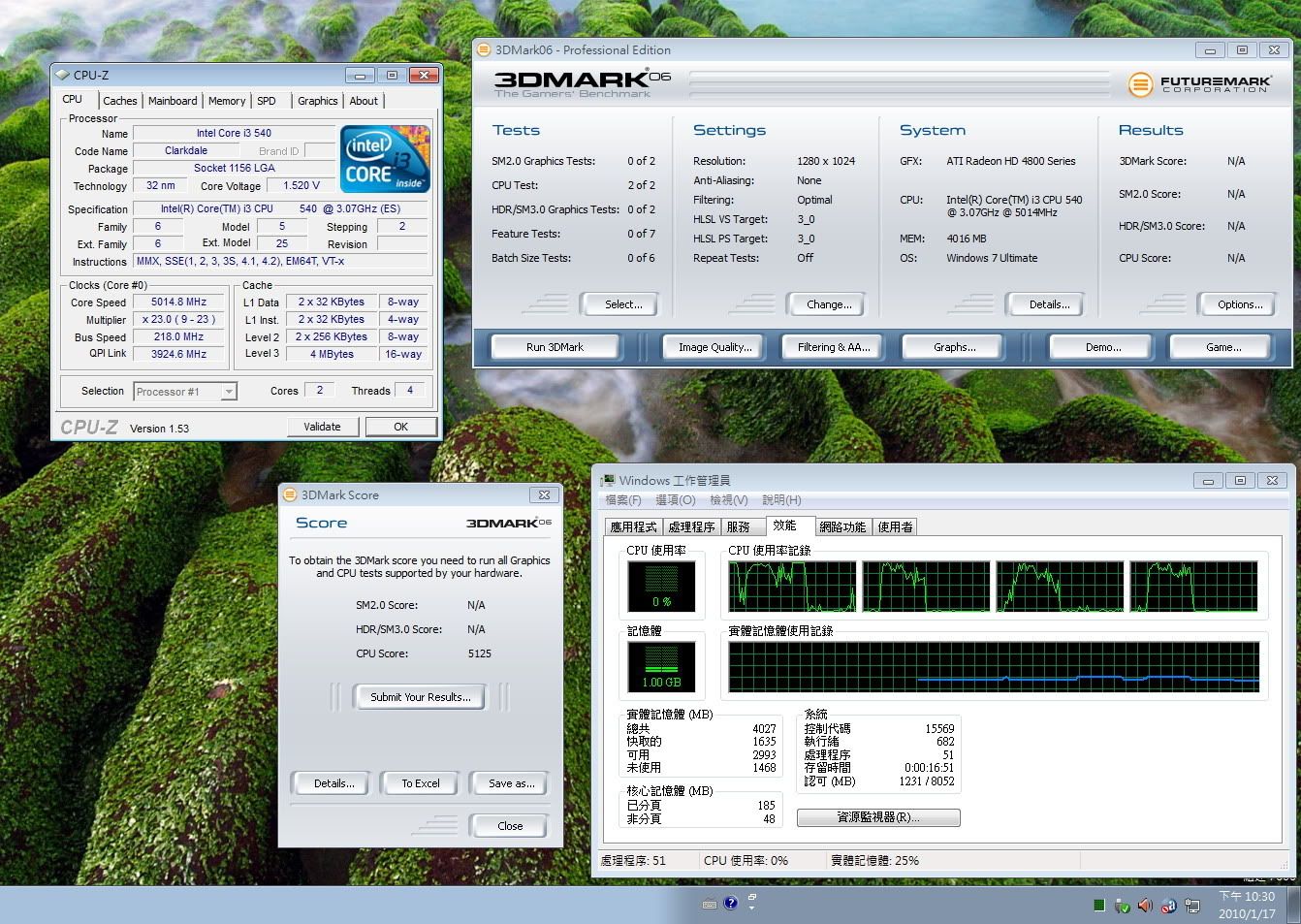
Task: Click Close button in 3DMark Score dialog
Action: tap(510, 826)
